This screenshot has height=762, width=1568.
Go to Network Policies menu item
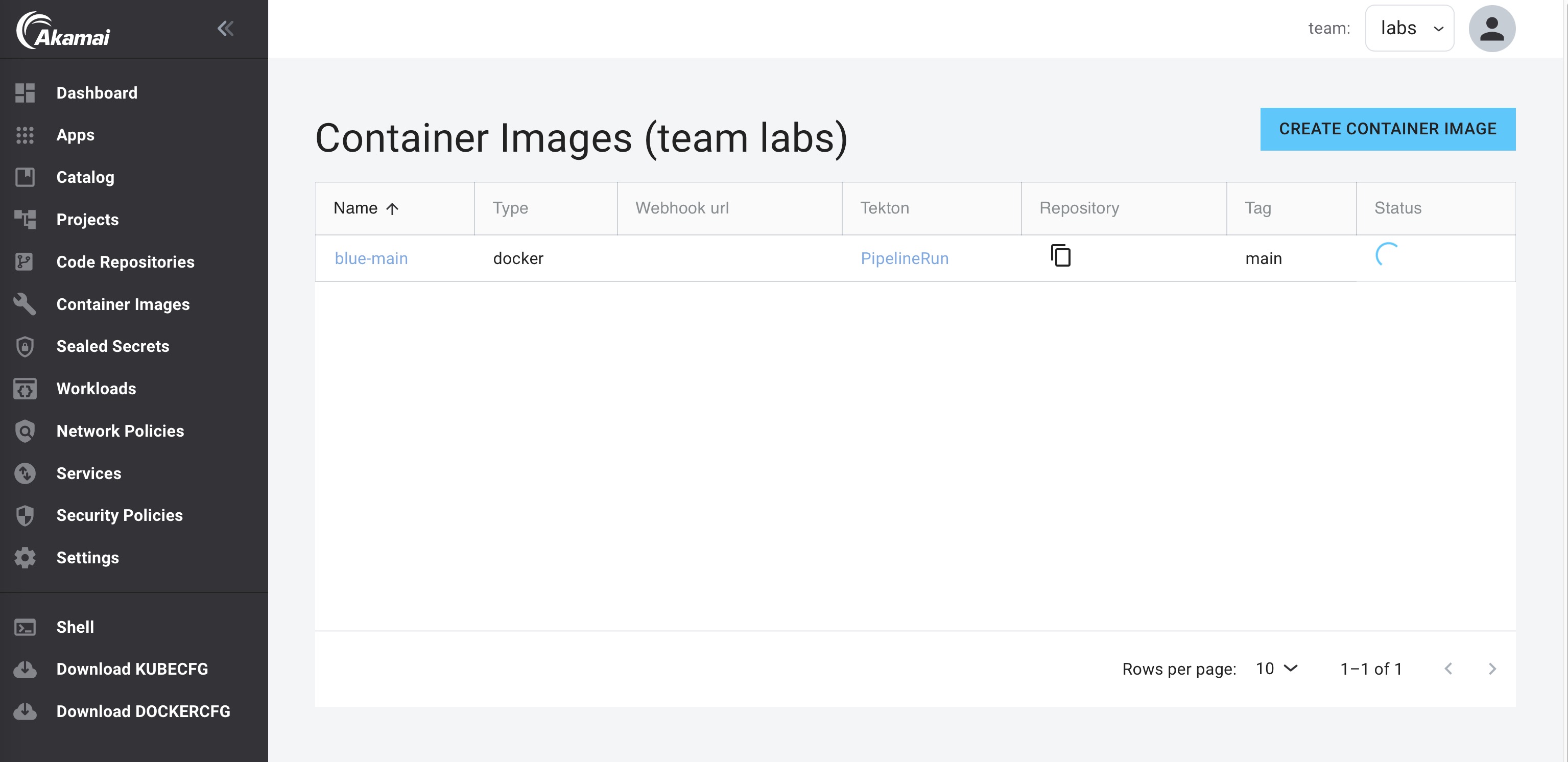pos(120,431)
